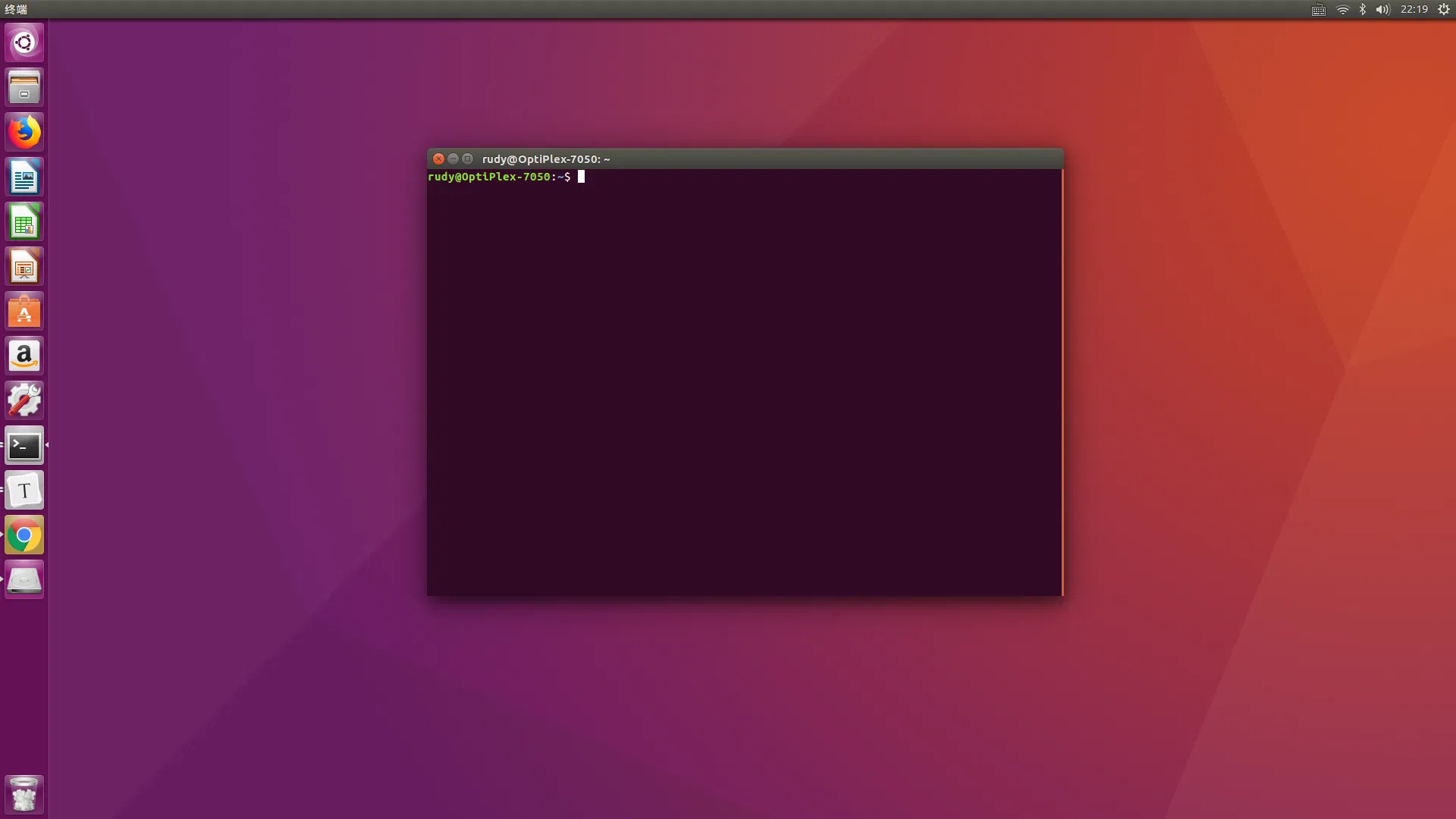Open LibreOffice Calc spreadsheet icon
This screenshot has height=819, width=1456.
click(24, 221)
